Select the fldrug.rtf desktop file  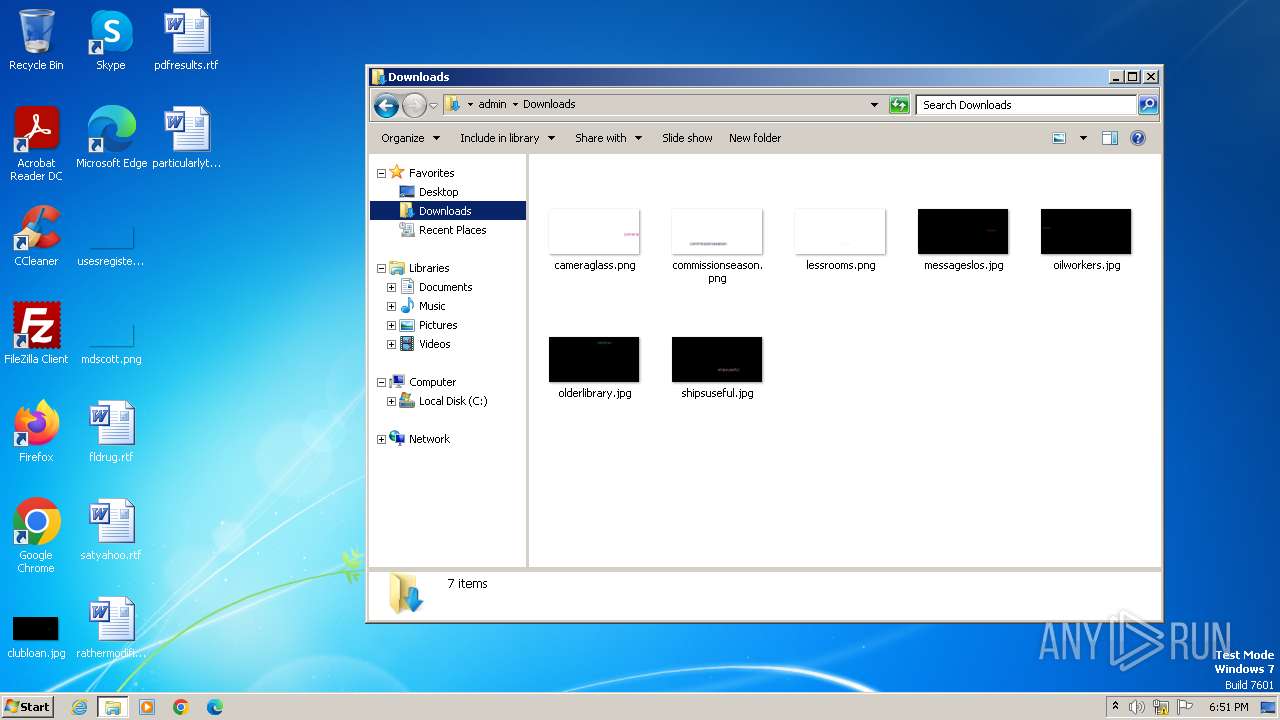(111, 432)
